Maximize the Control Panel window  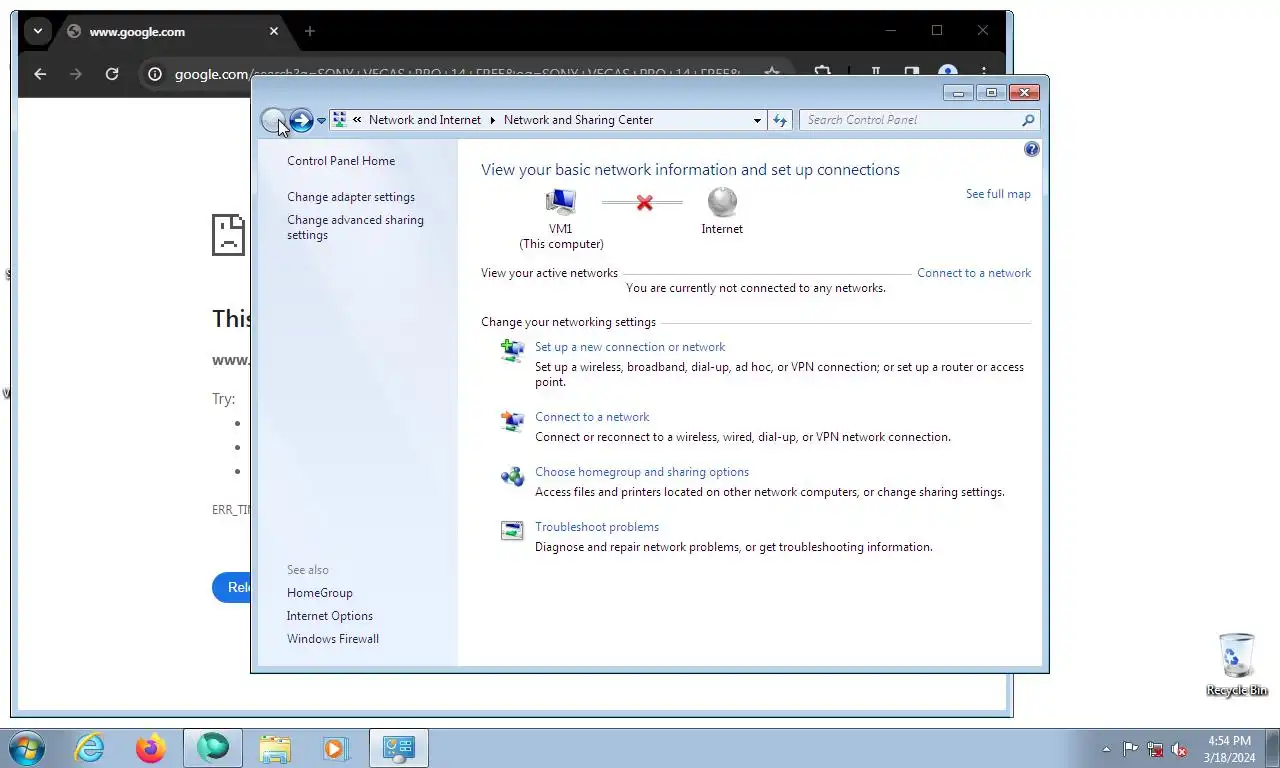(990, 93)
